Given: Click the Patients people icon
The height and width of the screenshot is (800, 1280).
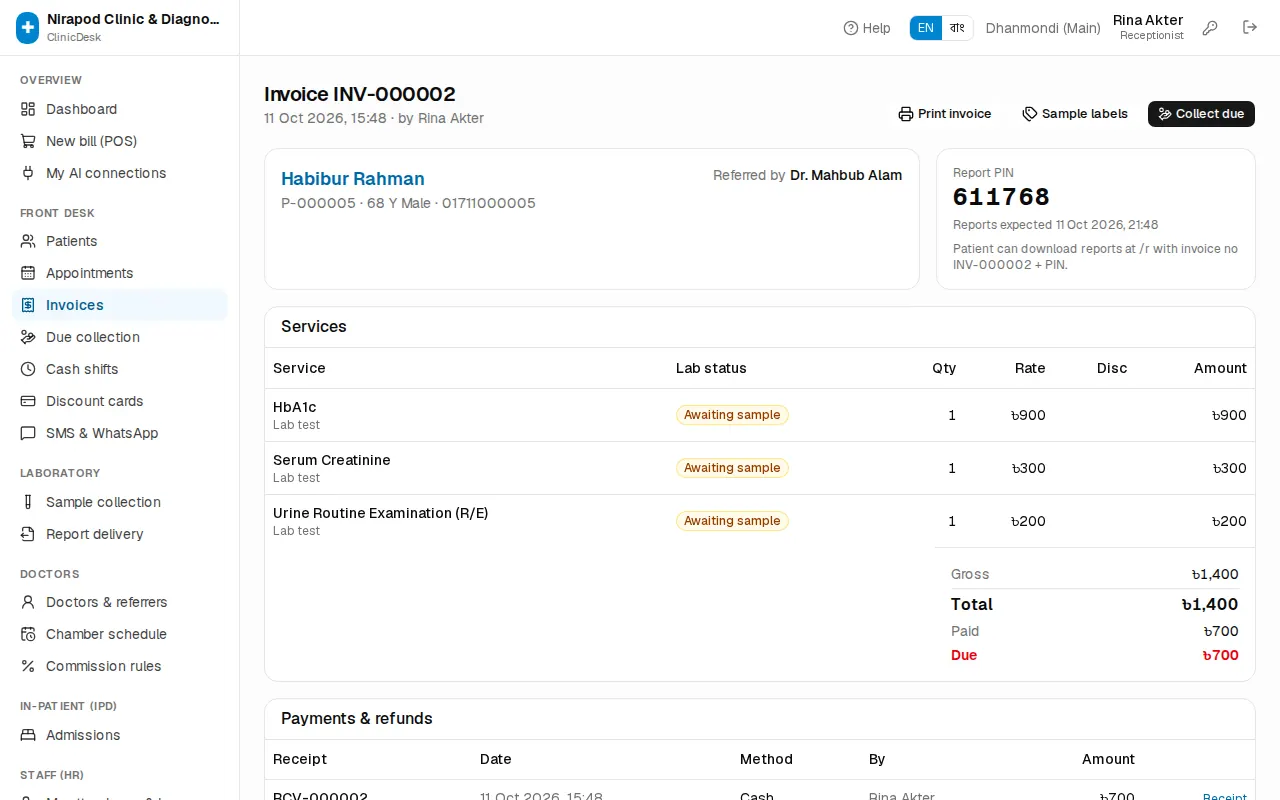Looking at the screenshot, I should (x=28, y=241).
